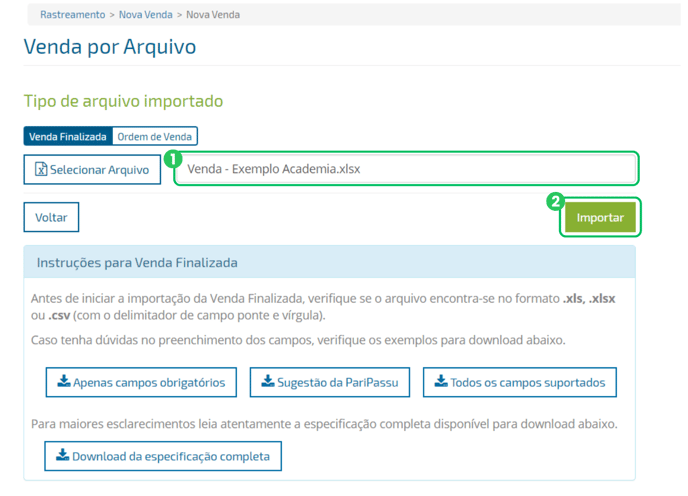Download the Apenas campos obrigatórios example
Viewport: 688px width, 496px height.
(x=141, y=382)
